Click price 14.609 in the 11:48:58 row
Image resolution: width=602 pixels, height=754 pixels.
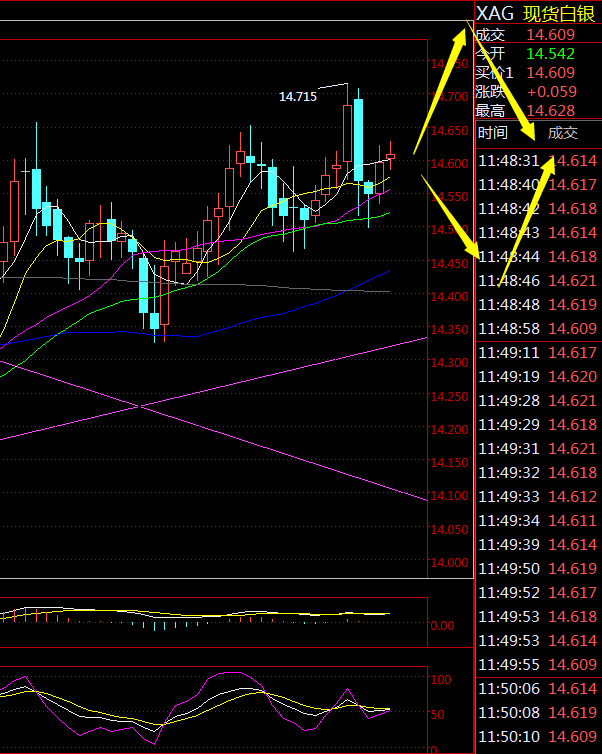573,328
